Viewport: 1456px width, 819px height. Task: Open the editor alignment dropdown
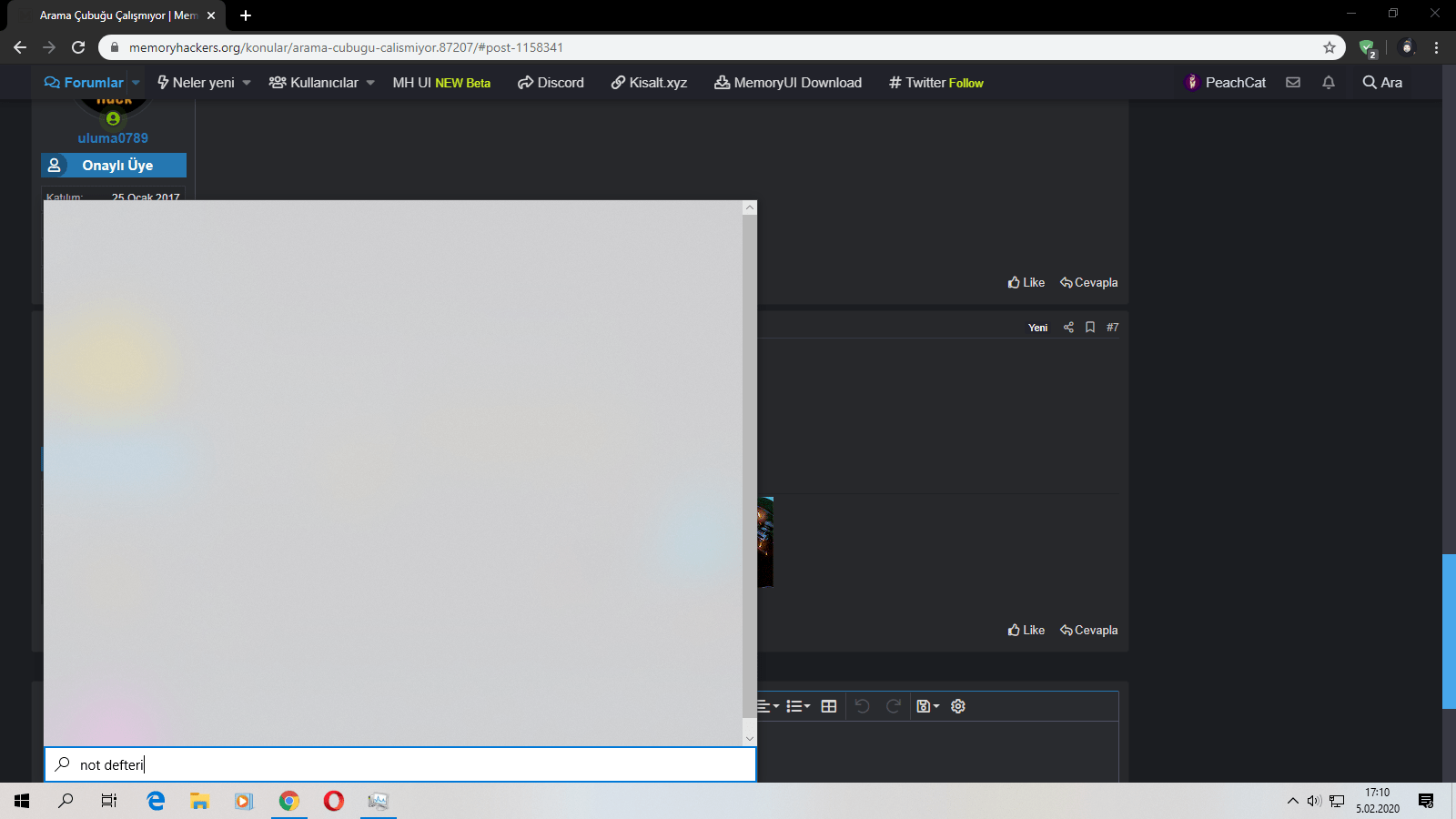pyautogui.click(x=768, y=706)
